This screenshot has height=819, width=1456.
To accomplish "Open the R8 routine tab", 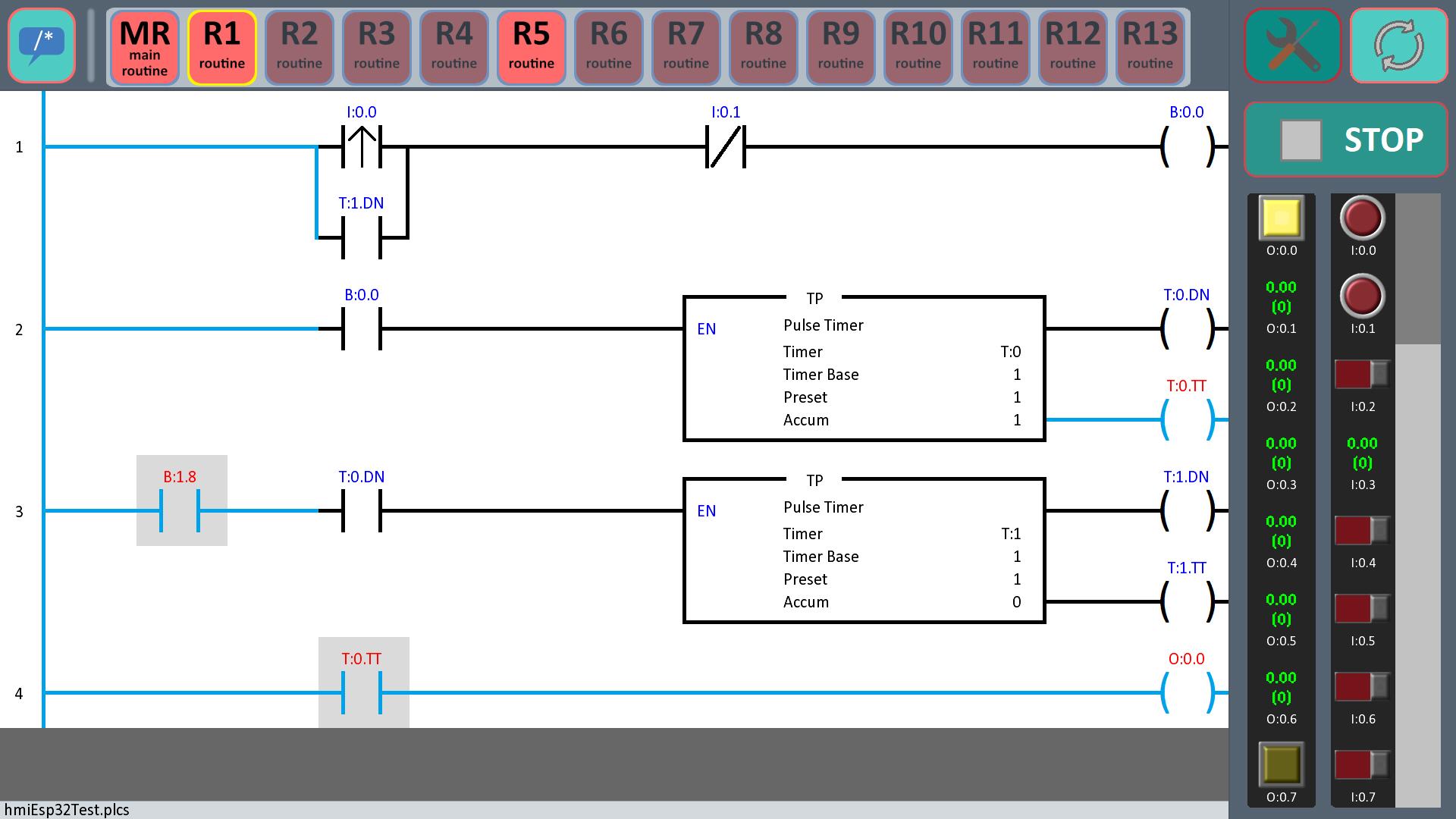I will coord(764,48).
